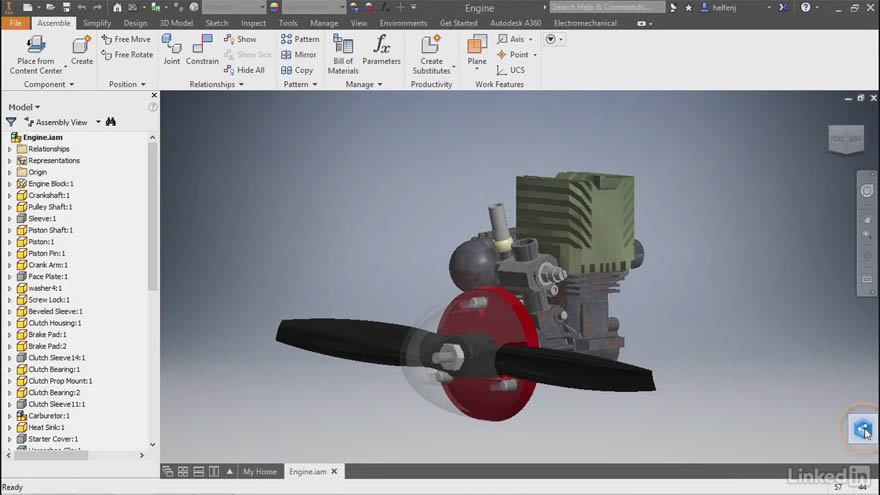Open the Manage panel dropdown
The height and width of the screenshot is (495, 880).
[x=364, y=84]
